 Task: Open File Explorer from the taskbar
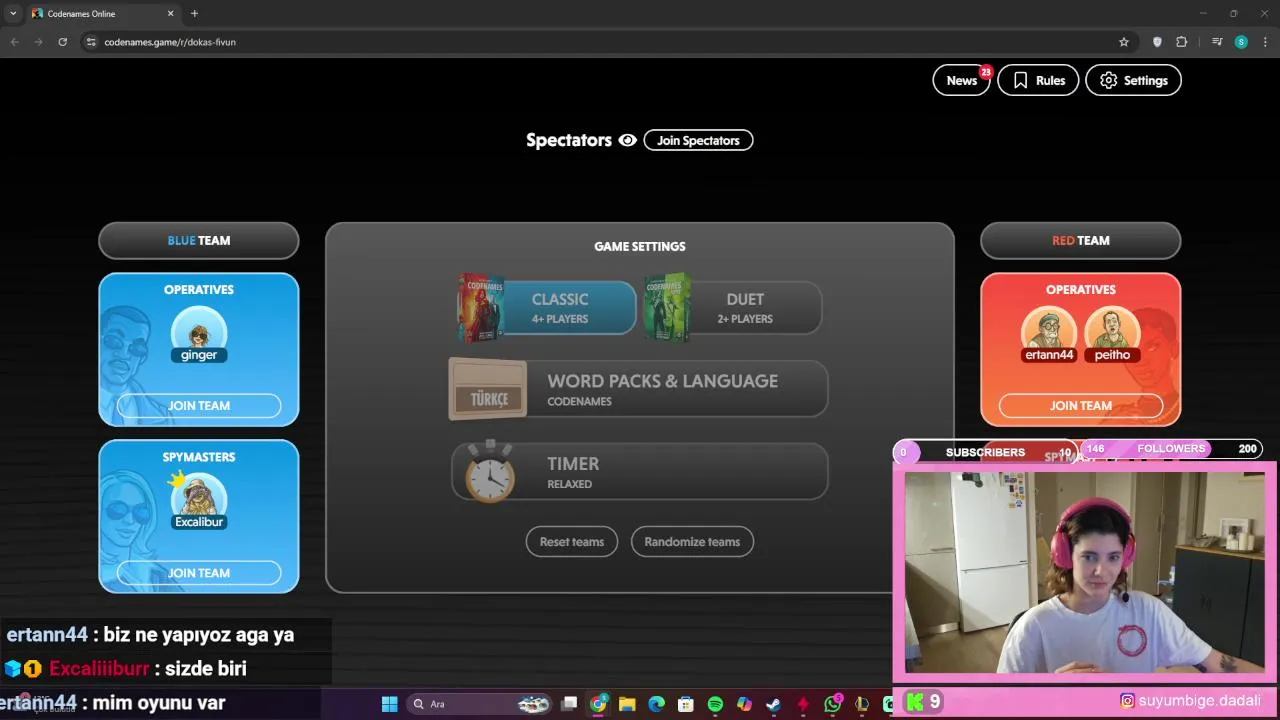tap(627, 704)
